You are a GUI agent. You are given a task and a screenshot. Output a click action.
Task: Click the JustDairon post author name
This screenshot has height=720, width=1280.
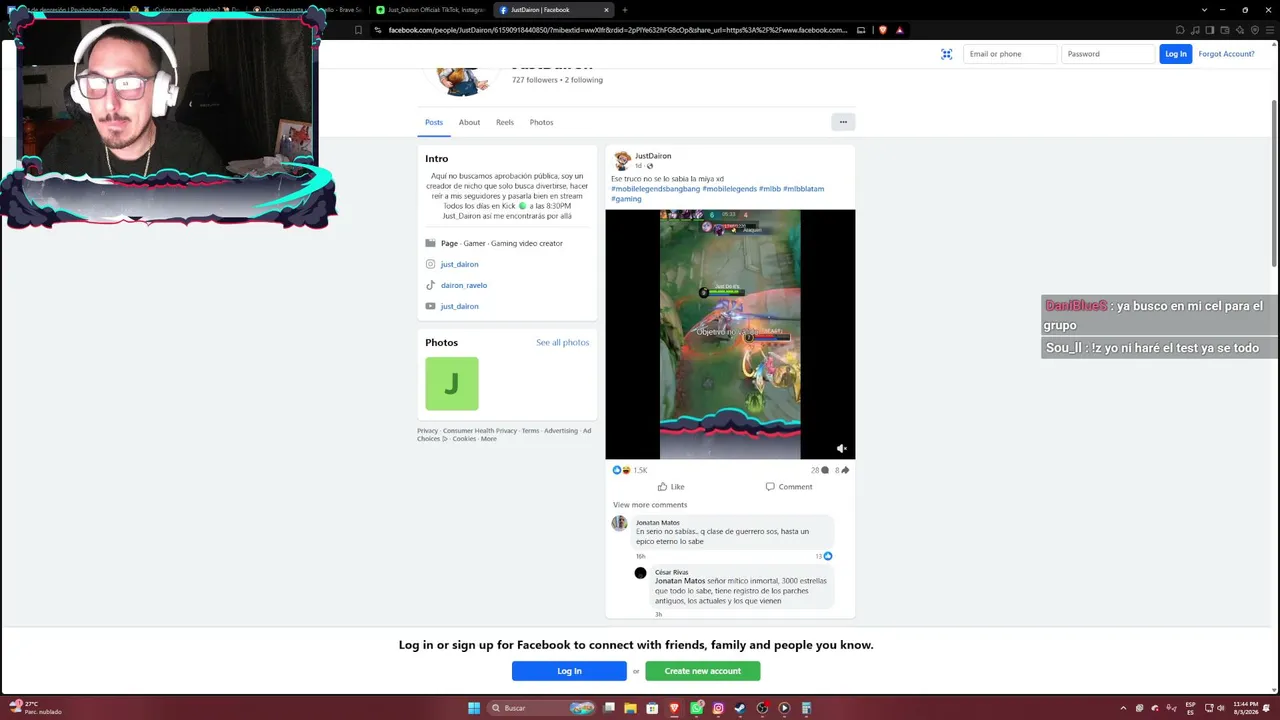[x=653, y=156]
